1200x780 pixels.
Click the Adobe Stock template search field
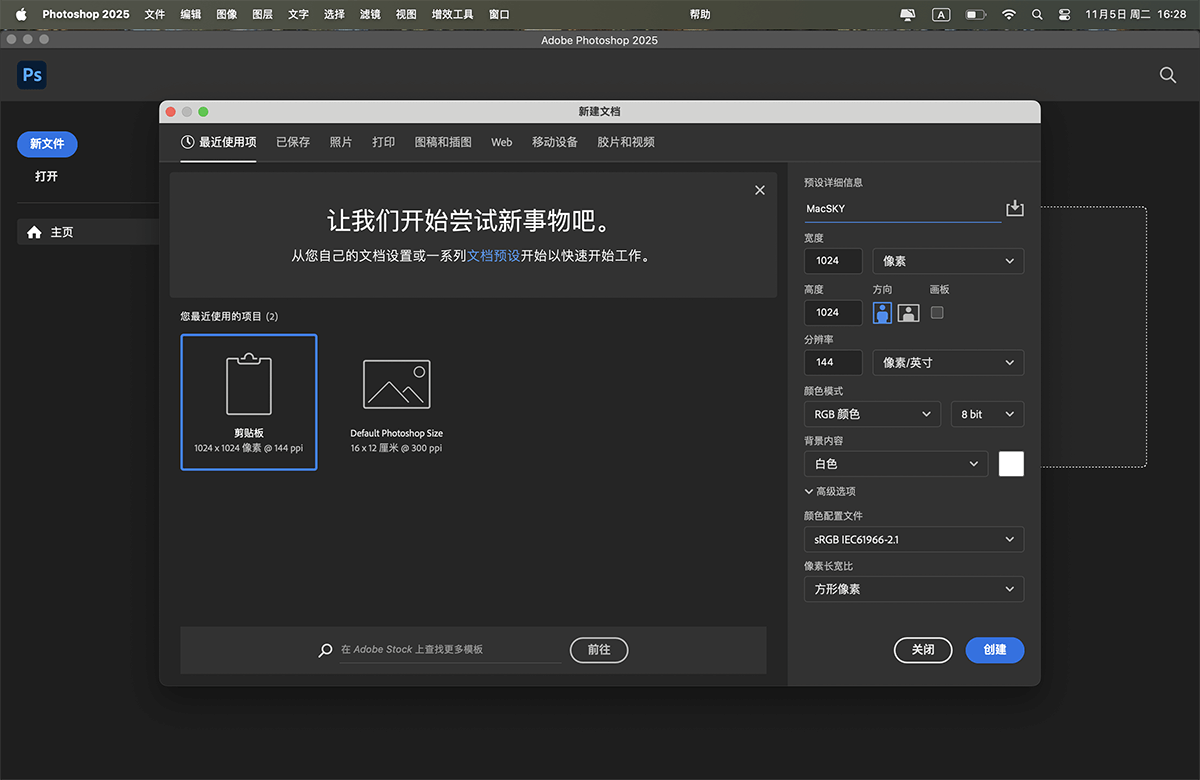[x=450, y=650]
